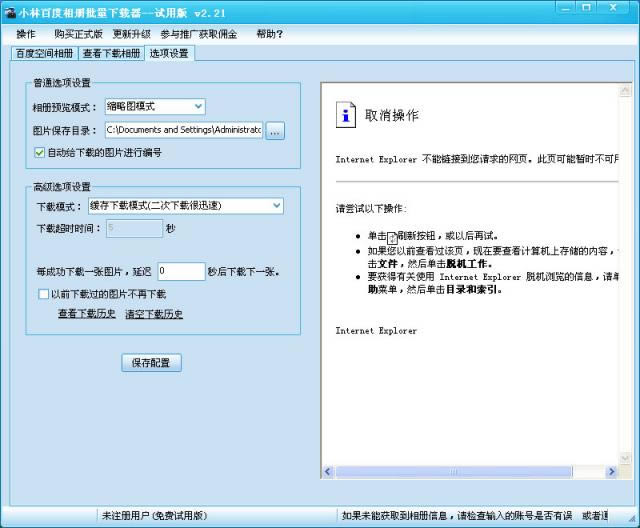
Task: Expand the 下载模式 dropdown
Action: click(x=276, y=206)
